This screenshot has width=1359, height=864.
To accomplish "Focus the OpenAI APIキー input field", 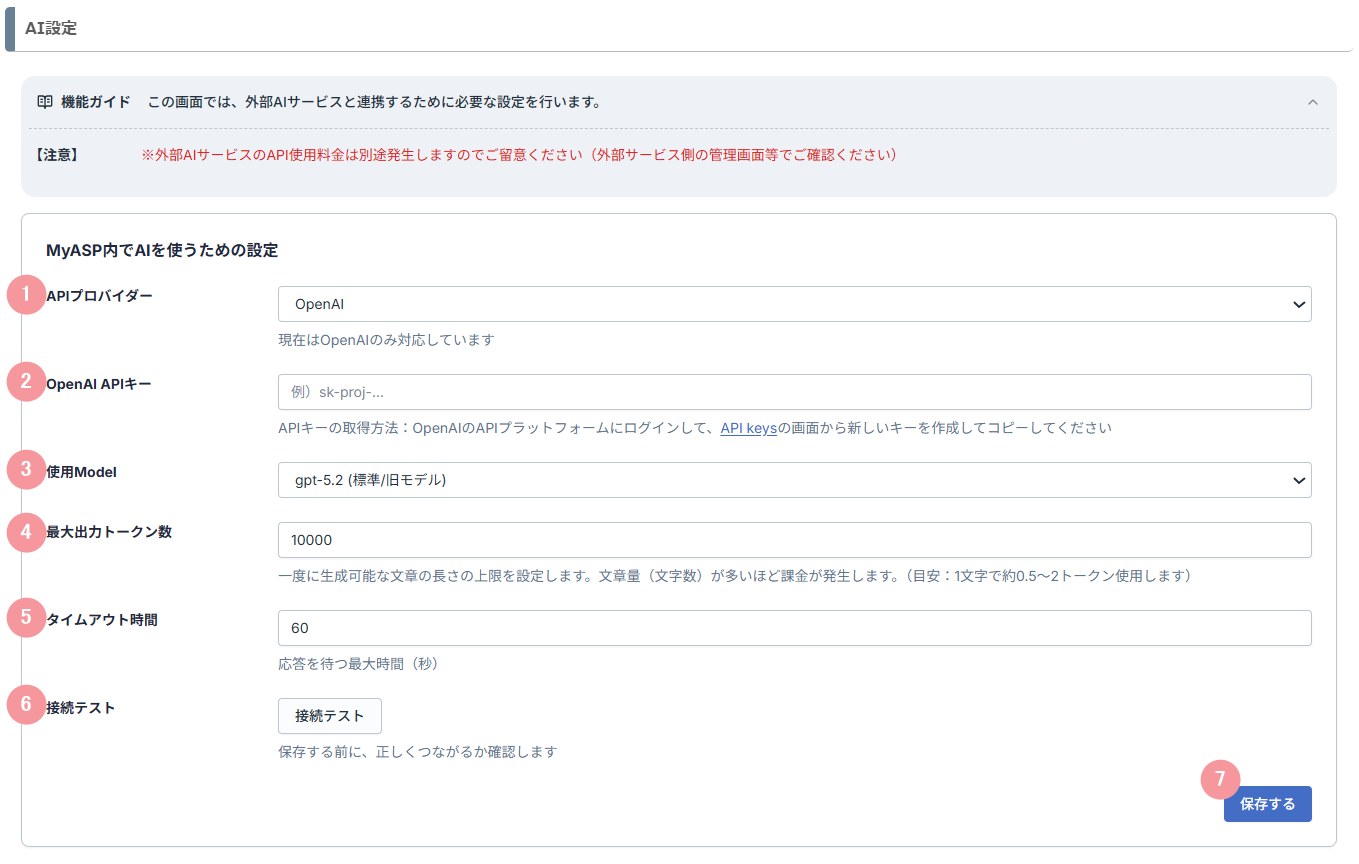I will pyautogui.click(x=794, y=392).
